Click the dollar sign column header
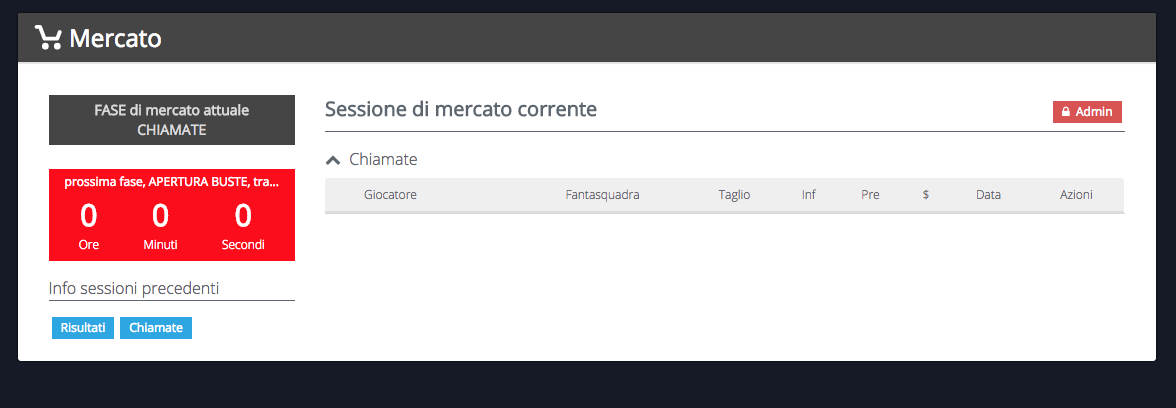Image resolution: width=1176 pixels, height=408 pixels. [926, 195]
